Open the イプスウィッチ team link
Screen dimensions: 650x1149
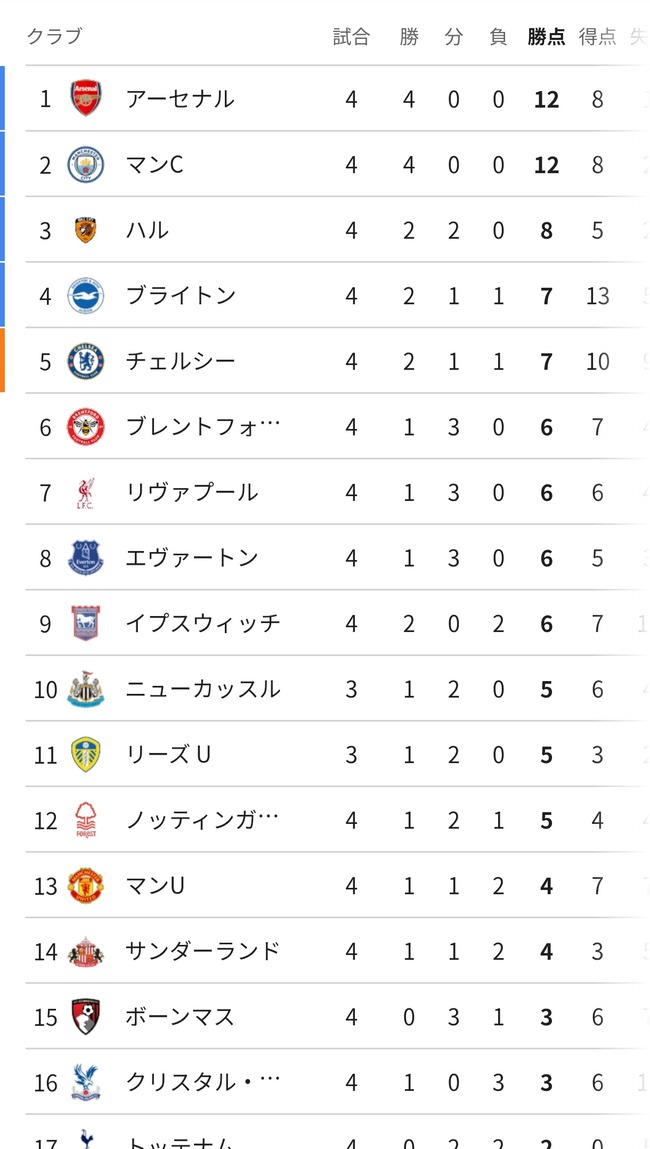pos(203,624)
